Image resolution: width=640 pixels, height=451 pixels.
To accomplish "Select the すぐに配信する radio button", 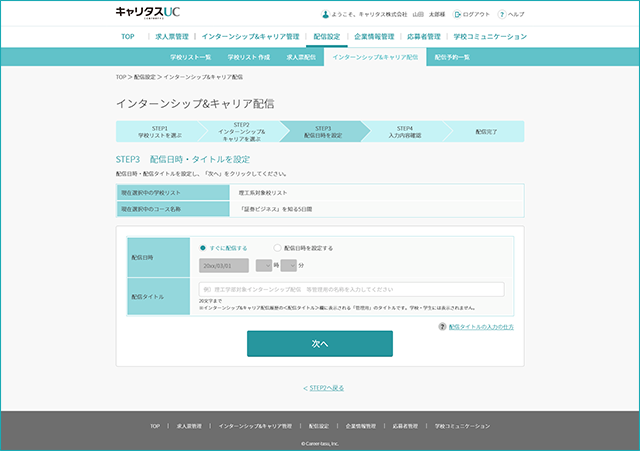I will point(202,248).
